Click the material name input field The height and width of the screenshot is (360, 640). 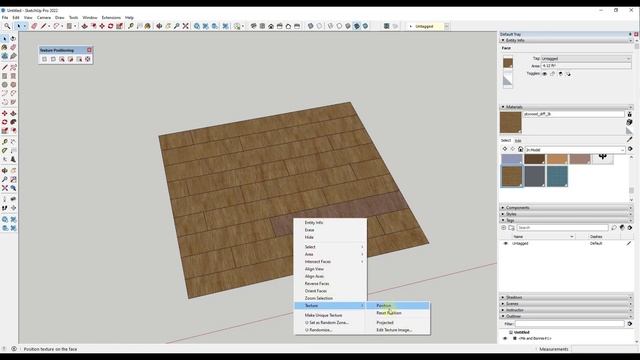(573, 114)
